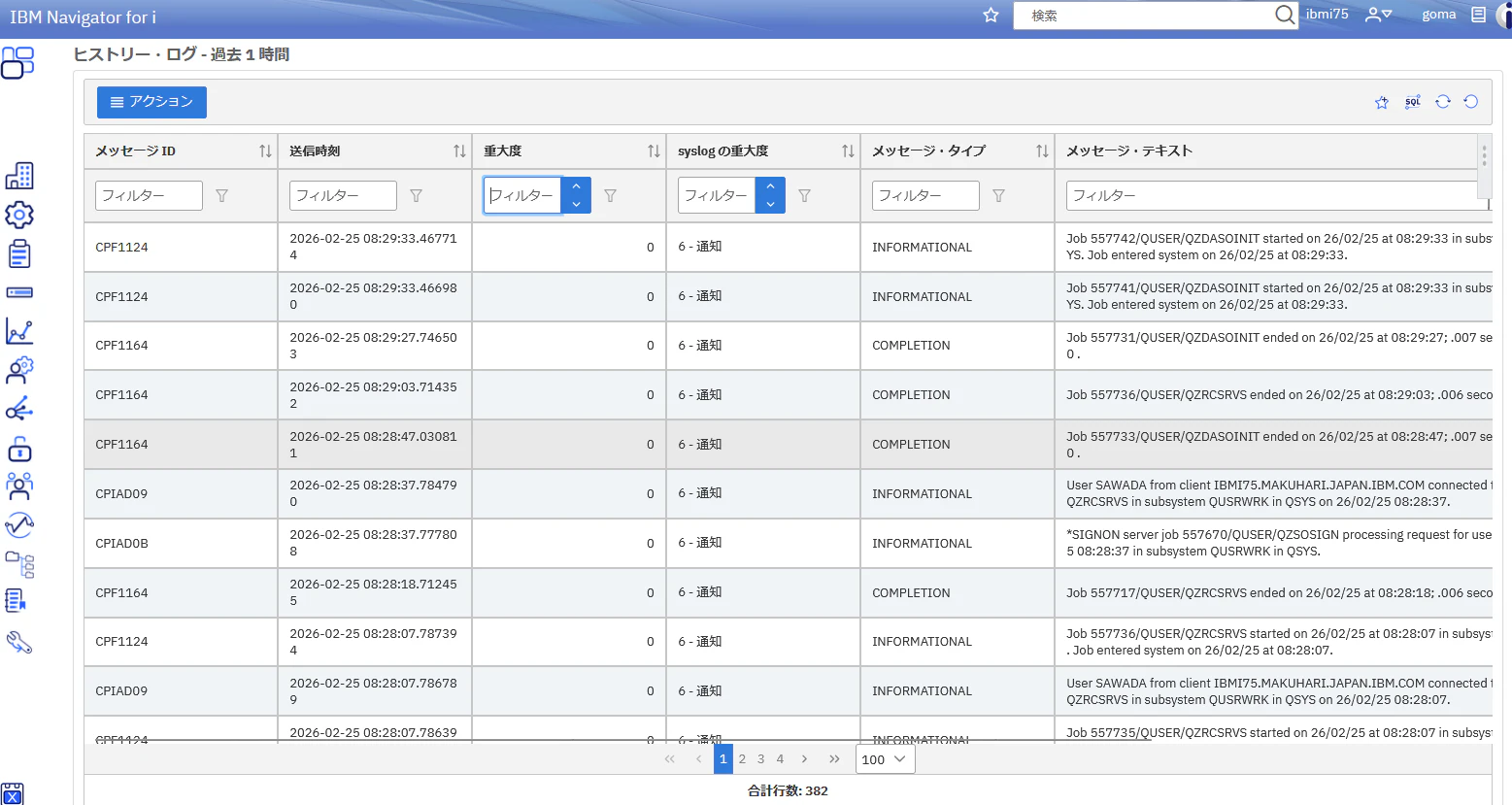
Task: Select the row with Job 557736/QUSER/QZRCSRVS ended
Action: 788,395
